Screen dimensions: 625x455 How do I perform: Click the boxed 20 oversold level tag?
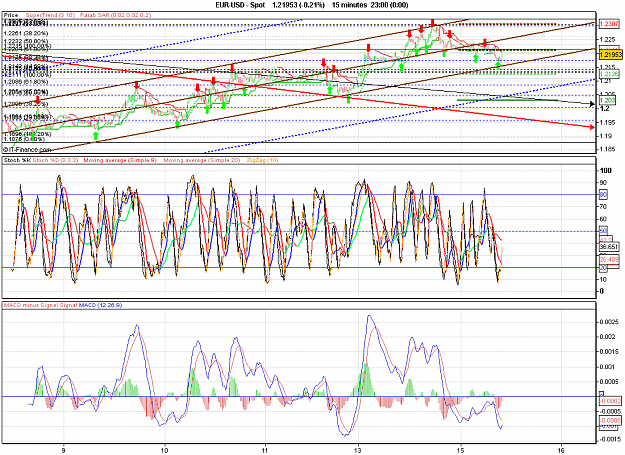pyautogui.click(x=603, y=268)
